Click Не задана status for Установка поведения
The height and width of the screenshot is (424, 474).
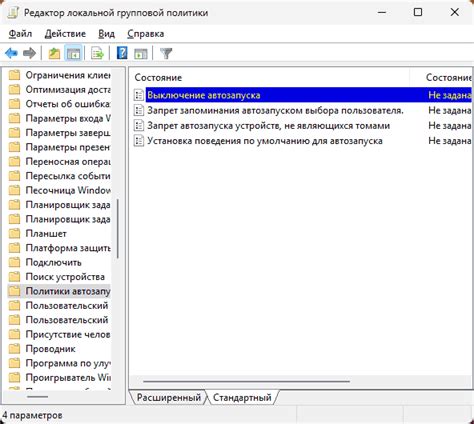coord(449,141)
